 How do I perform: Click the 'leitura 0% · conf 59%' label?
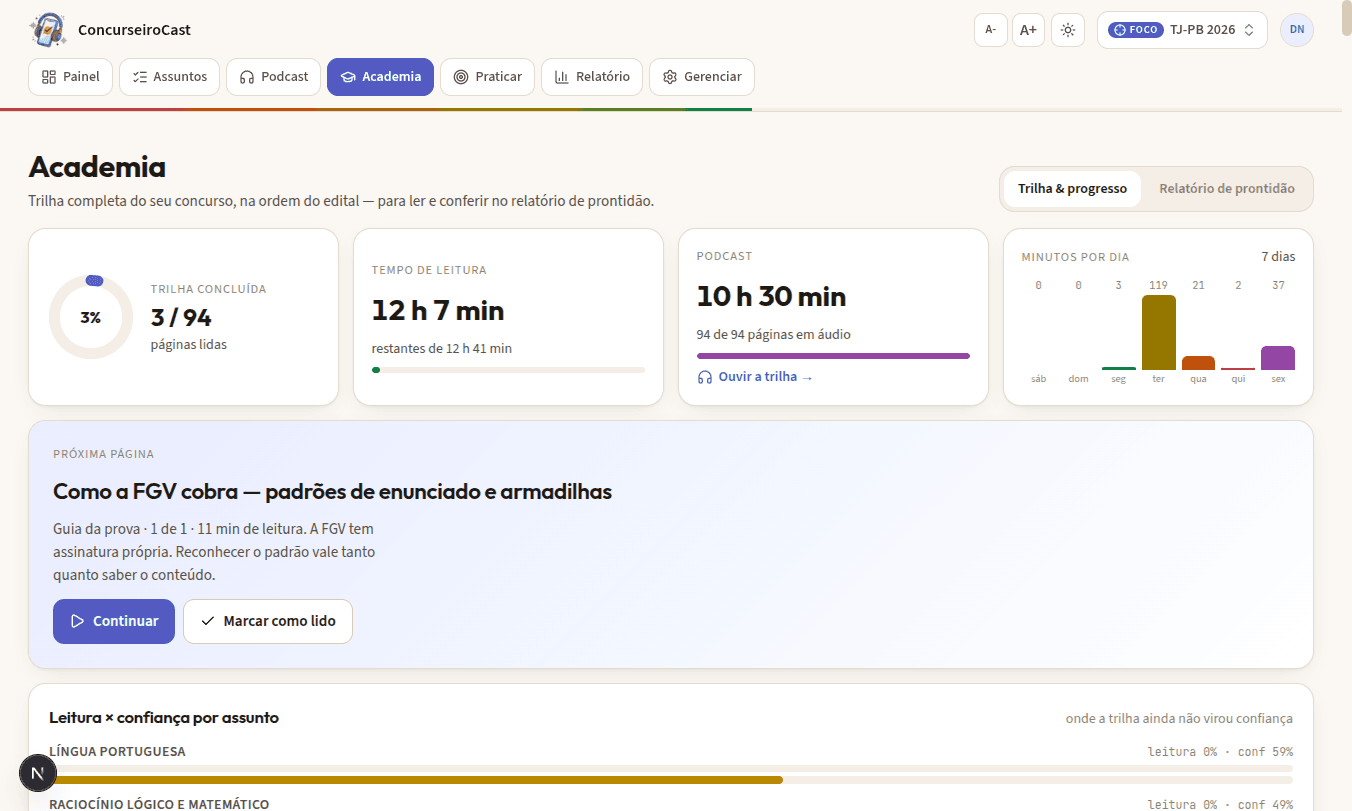pos(1220,752)
